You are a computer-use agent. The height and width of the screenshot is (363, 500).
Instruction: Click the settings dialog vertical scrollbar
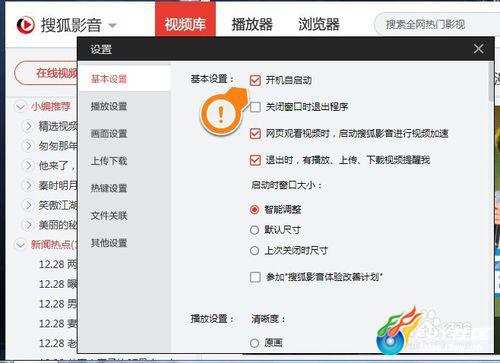click(x=491, y=82)
